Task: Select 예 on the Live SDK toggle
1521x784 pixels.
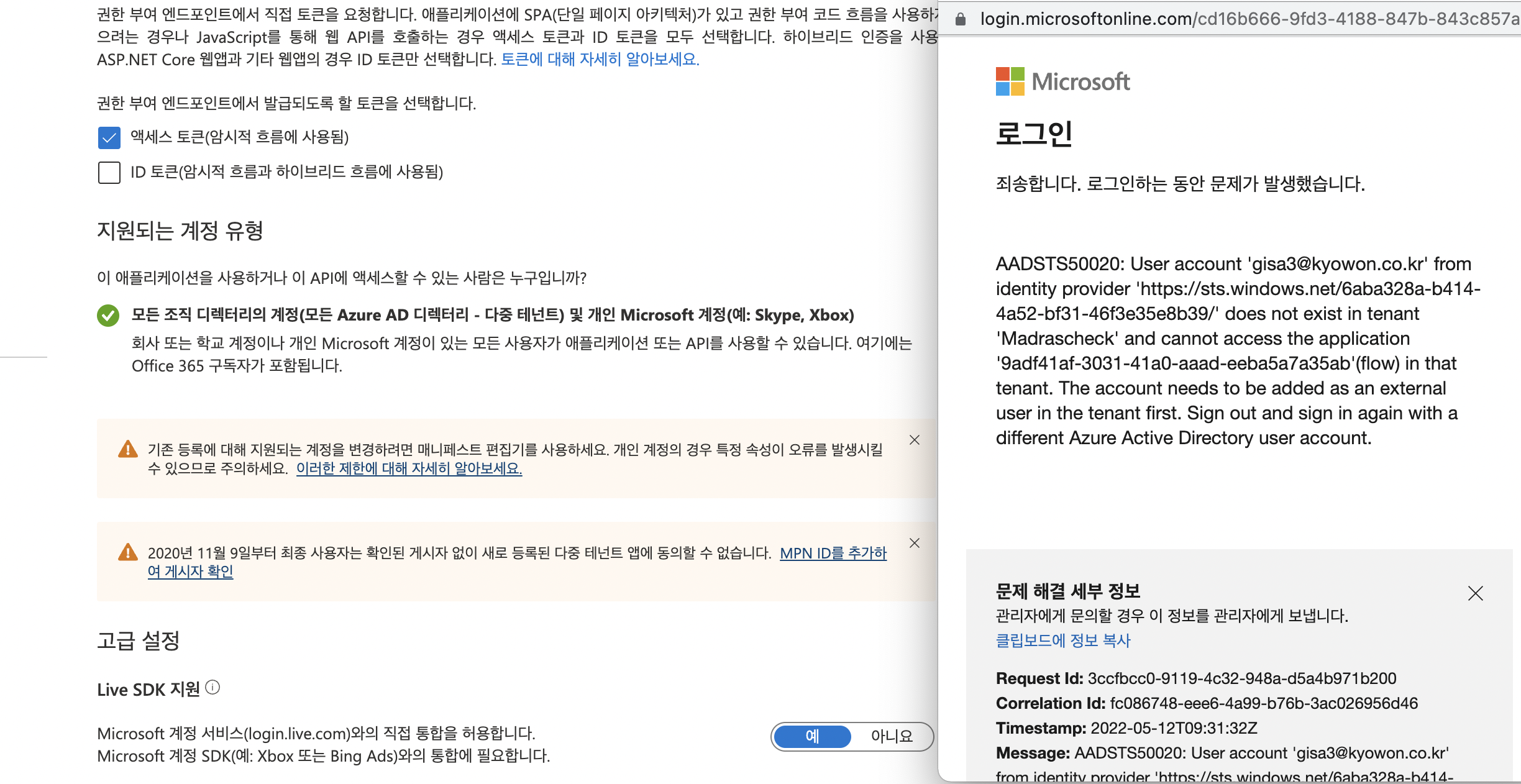Action: point(813,737)
